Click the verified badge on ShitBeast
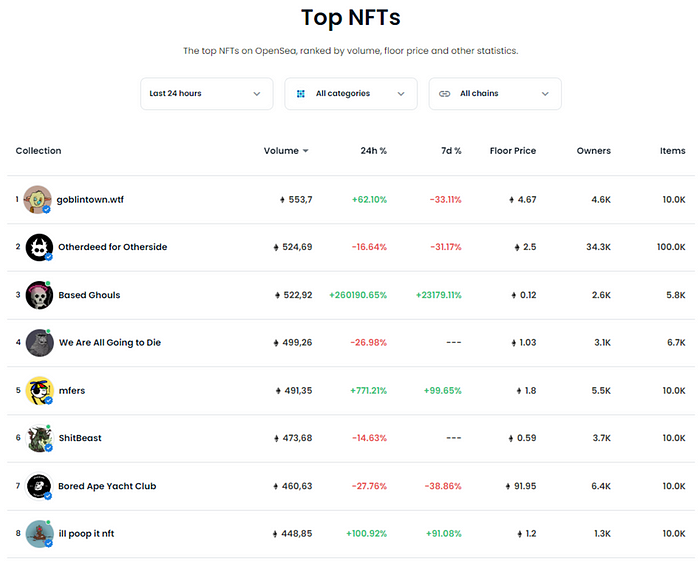 [49, 448]
